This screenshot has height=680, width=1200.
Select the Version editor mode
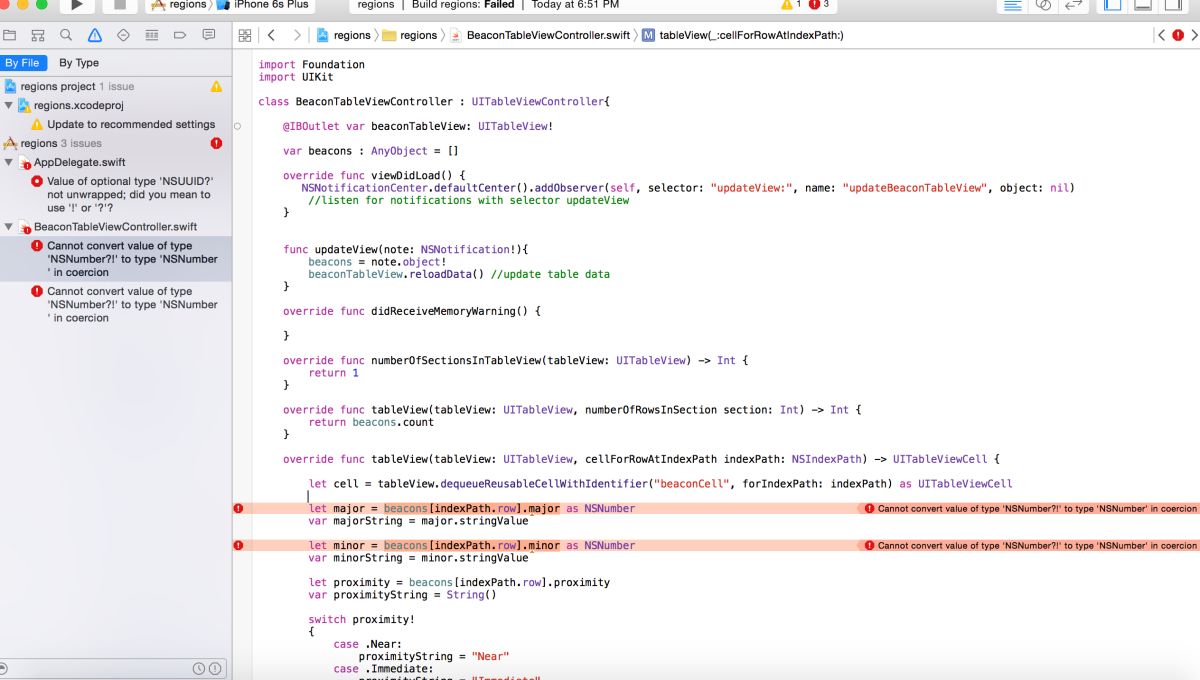coord(1074,5)
